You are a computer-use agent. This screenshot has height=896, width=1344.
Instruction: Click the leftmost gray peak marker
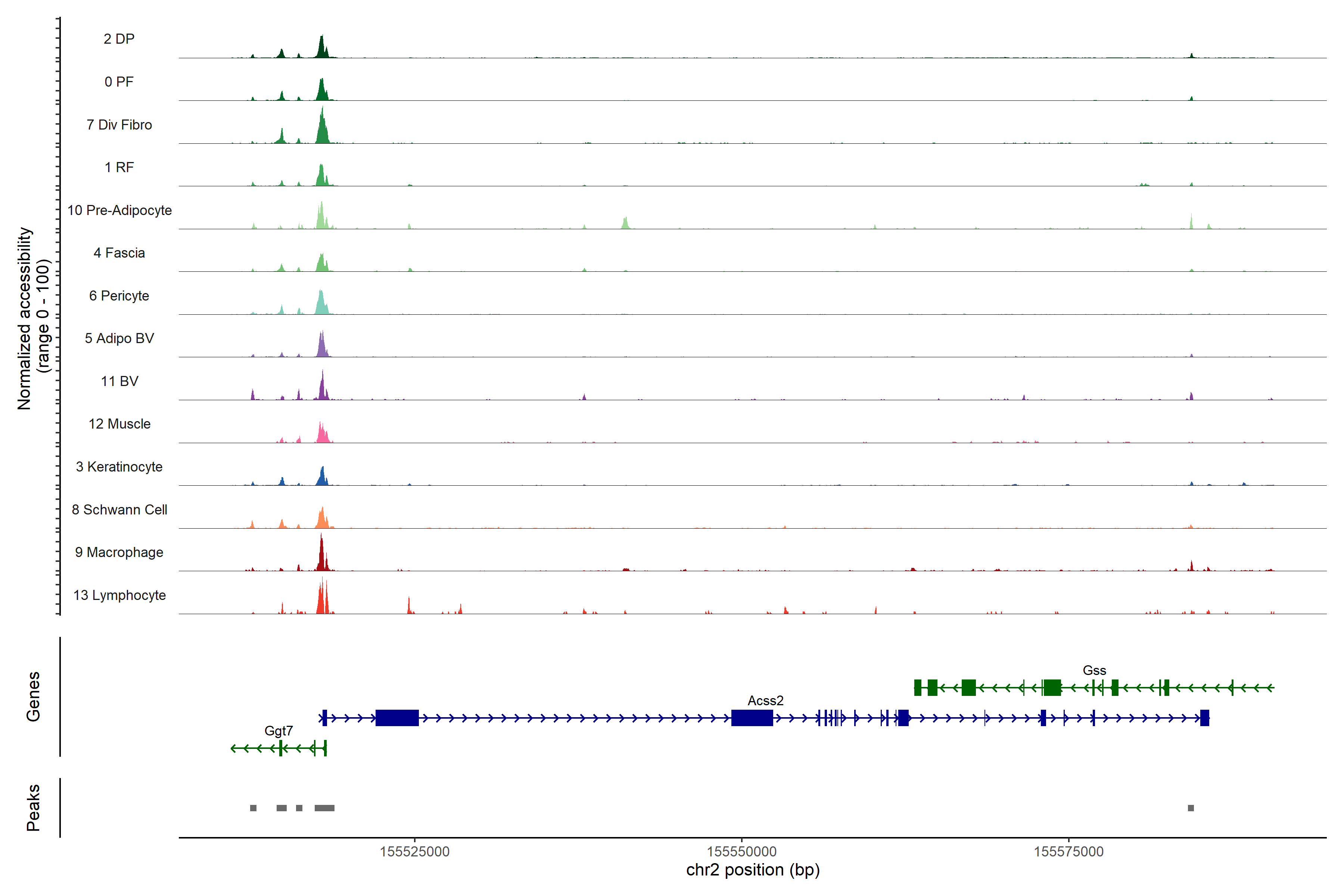253,808
